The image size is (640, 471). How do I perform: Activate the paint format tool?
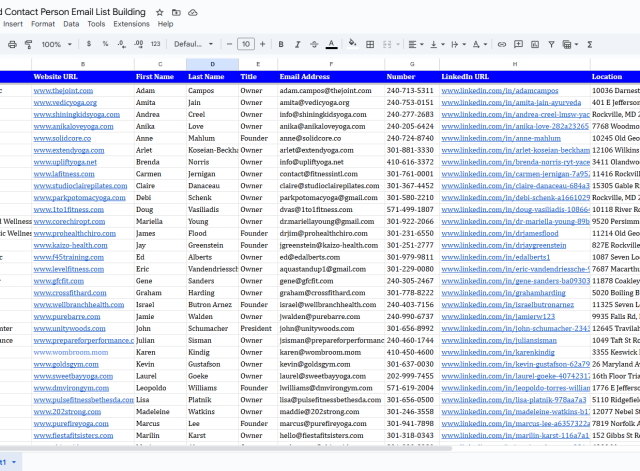(29, 44)
